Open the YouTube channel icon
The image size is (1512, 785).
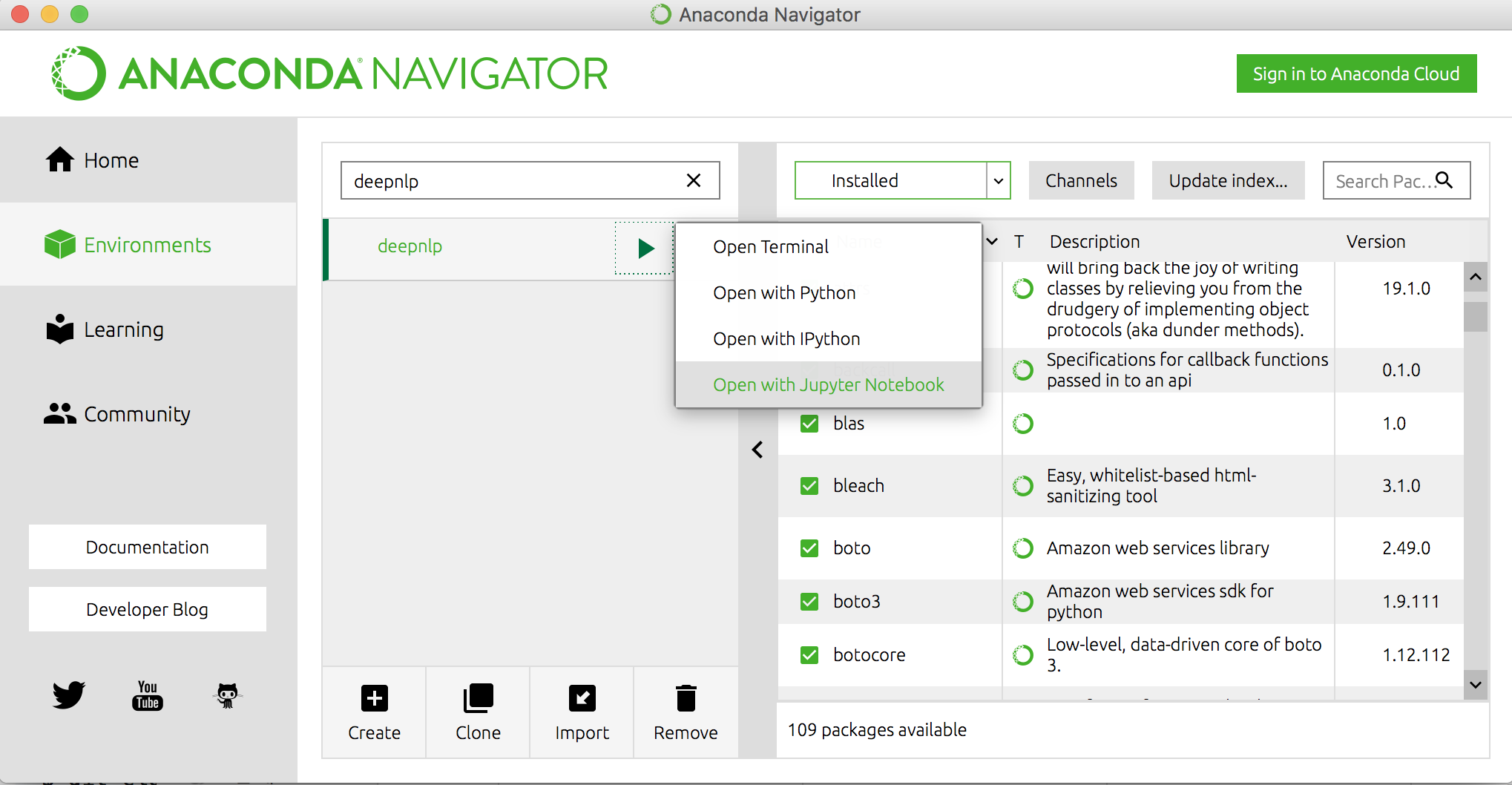[148, 695]
